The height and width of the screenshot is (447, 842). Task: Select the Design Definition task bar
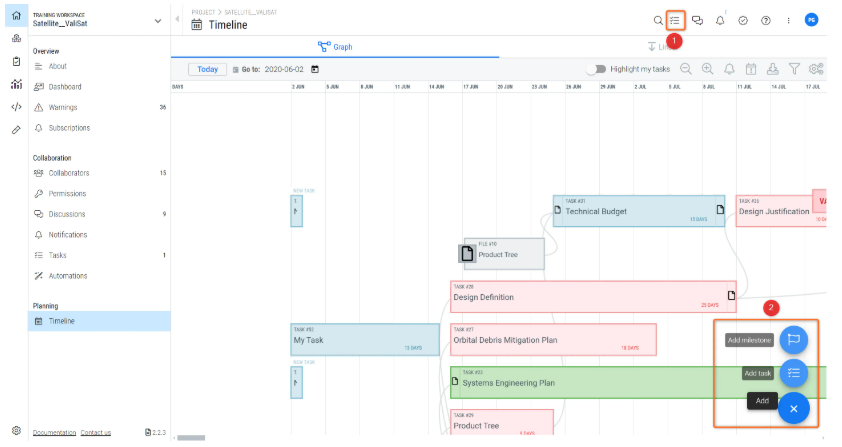pos(590,297)
